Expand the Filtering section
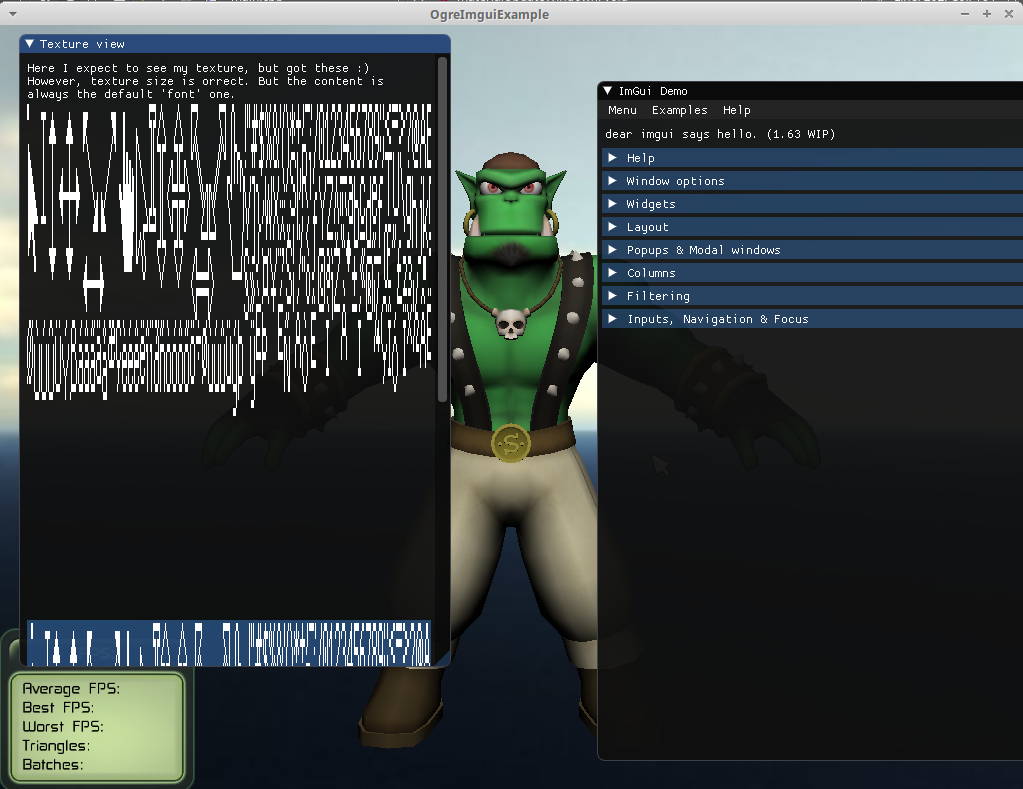 coord(812,296)
